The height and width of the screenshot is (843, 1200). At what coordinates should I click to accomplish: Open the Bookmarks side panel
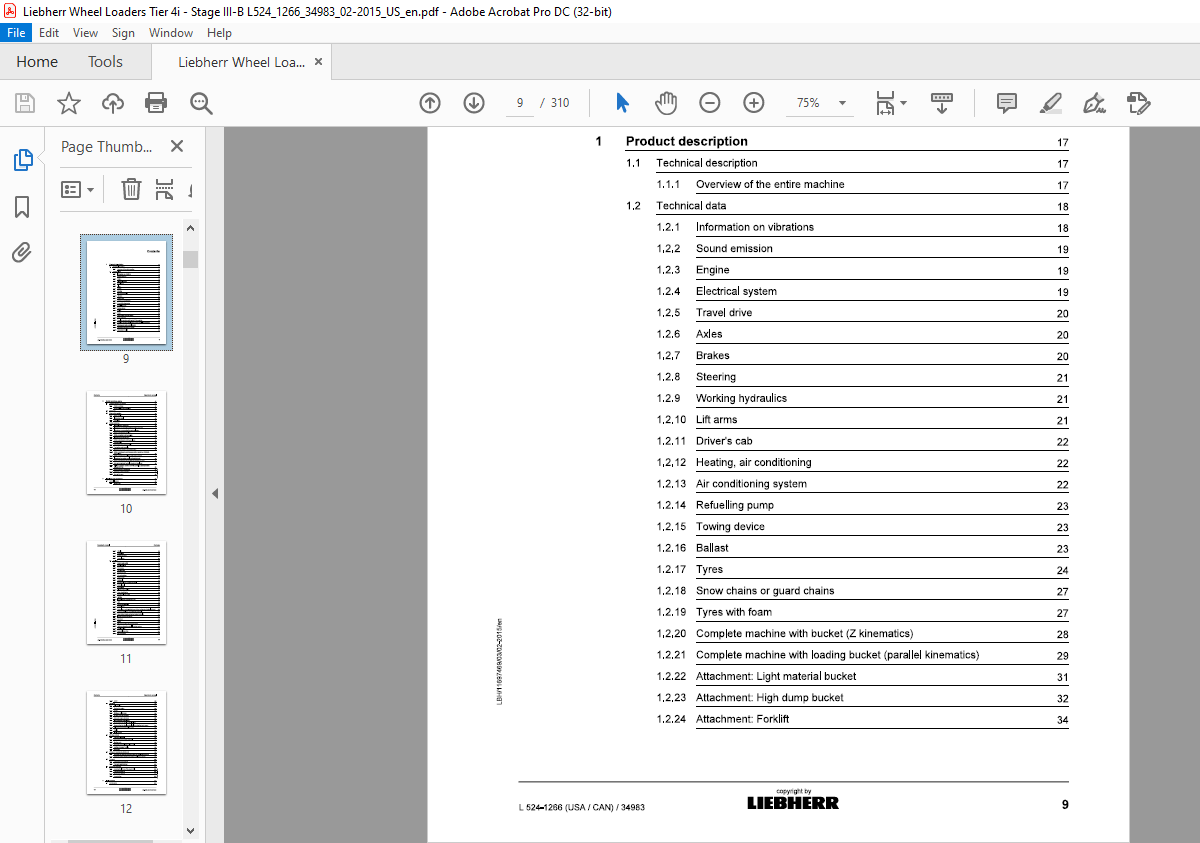click(22, 207)
